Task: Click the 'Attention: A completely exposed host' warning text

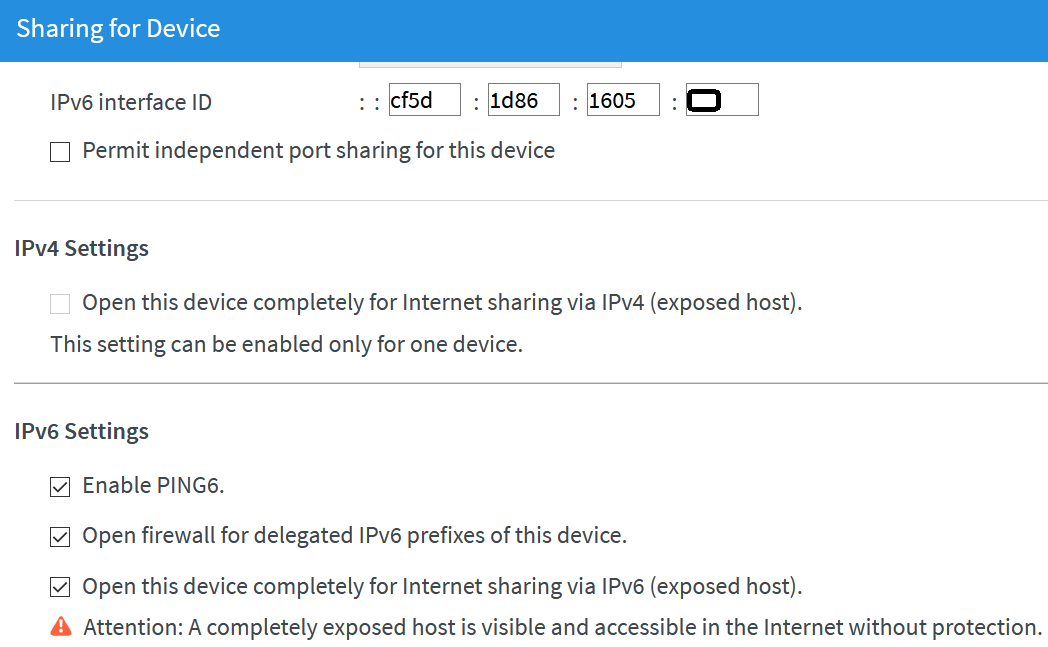Action: tap(563, 628)
